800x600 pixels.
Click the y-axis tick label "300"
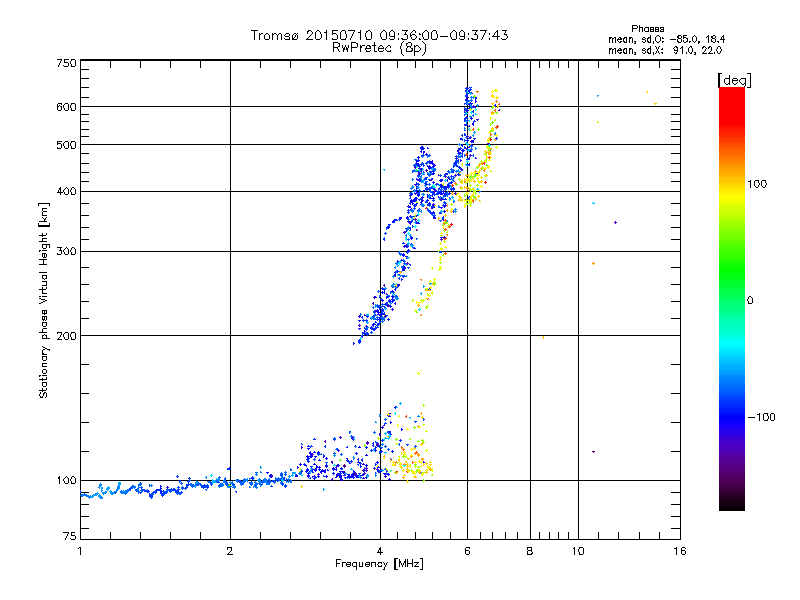click(66, 252)
